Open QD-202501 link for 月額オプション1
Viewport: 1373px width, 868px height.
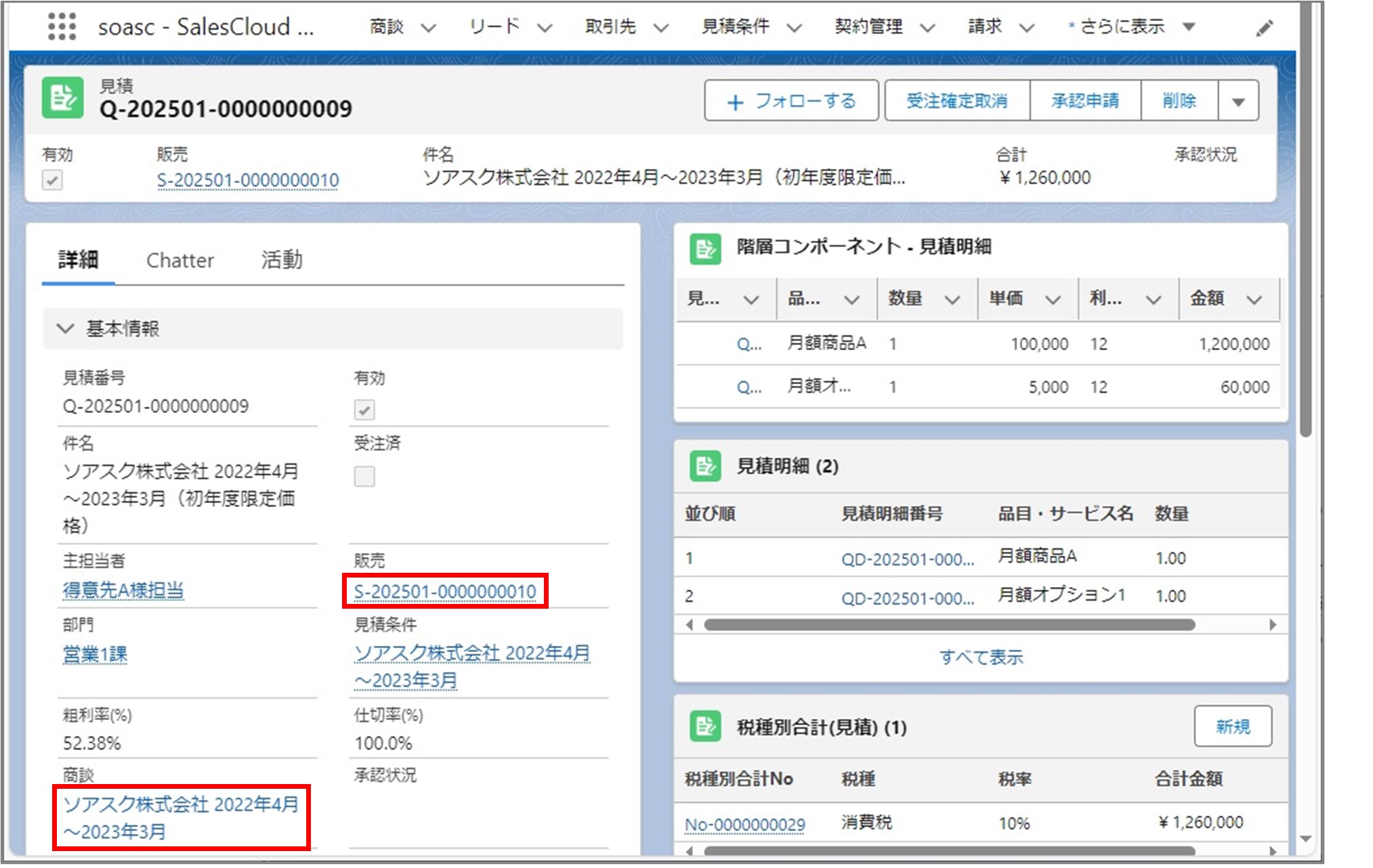(x=908, y=598)
